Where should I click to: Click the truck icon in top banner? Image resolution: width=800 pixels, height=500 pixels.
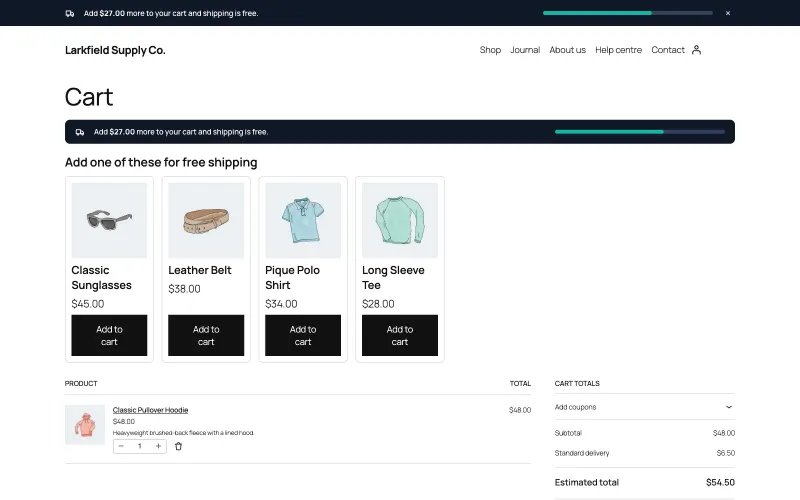(x=70, y=14)
